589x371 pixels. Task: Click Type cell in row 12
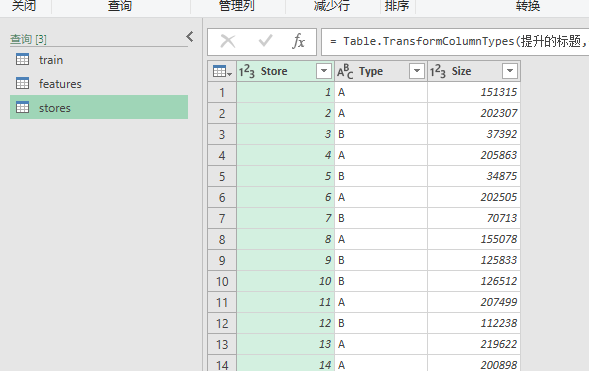(x=381, y=324)
